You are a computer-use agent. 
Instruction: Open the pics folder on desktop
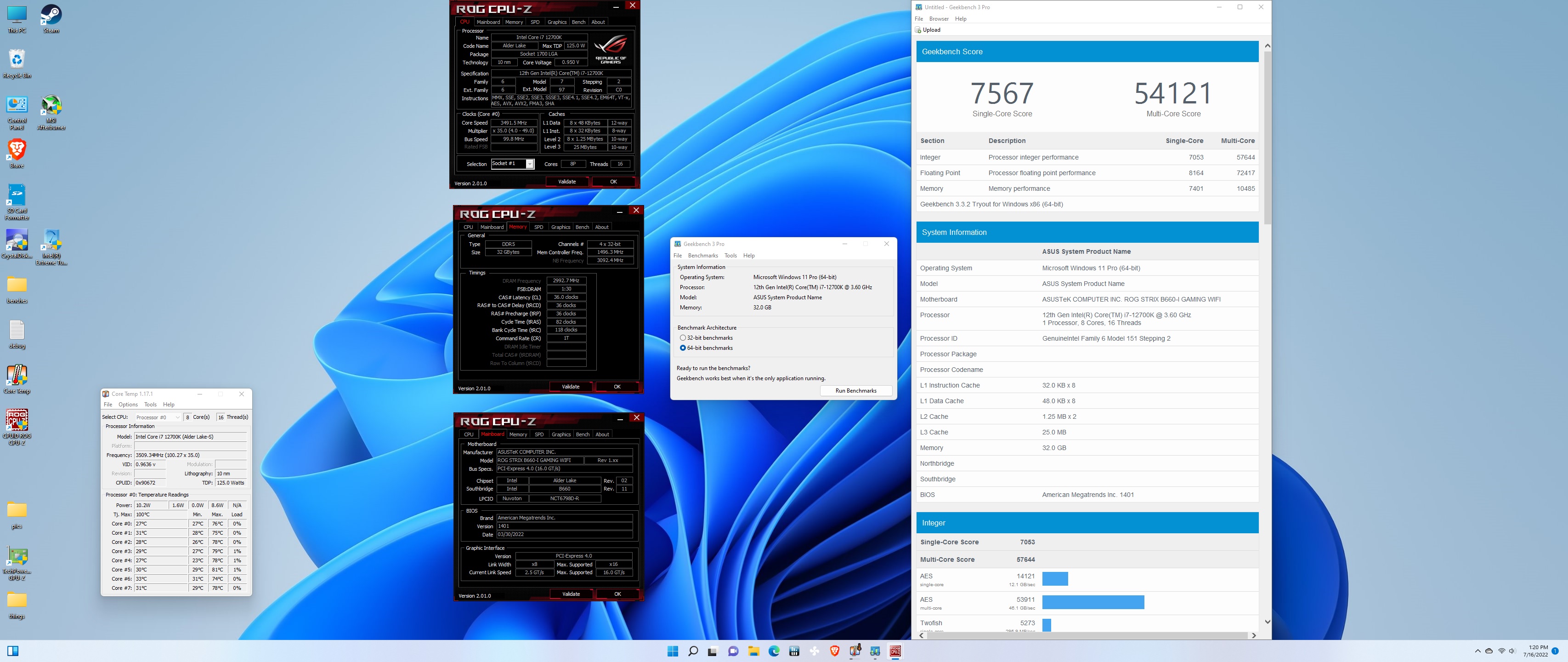tap(17, 515)
